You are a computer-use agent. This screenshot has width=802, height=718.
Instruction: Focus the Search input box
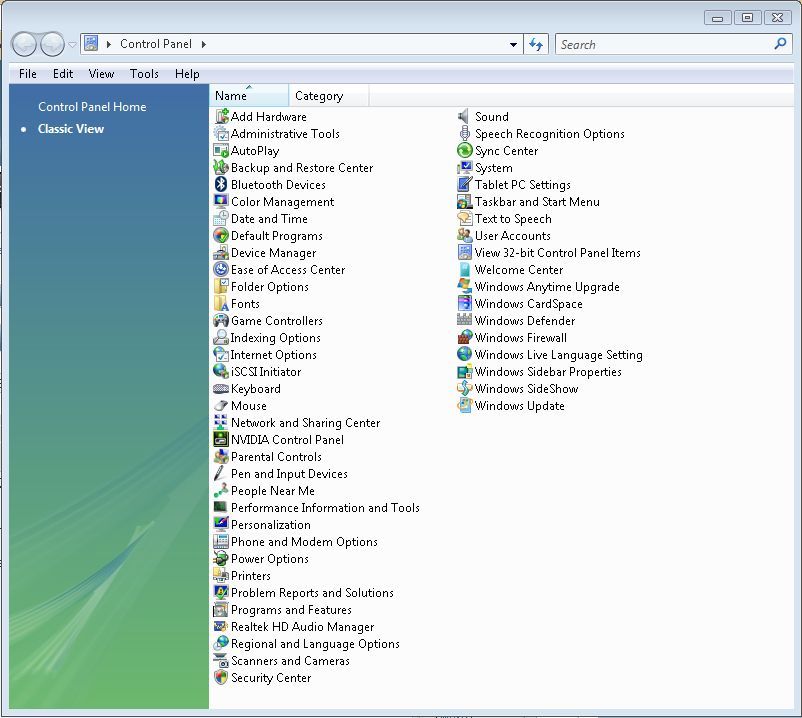point(665,44)
